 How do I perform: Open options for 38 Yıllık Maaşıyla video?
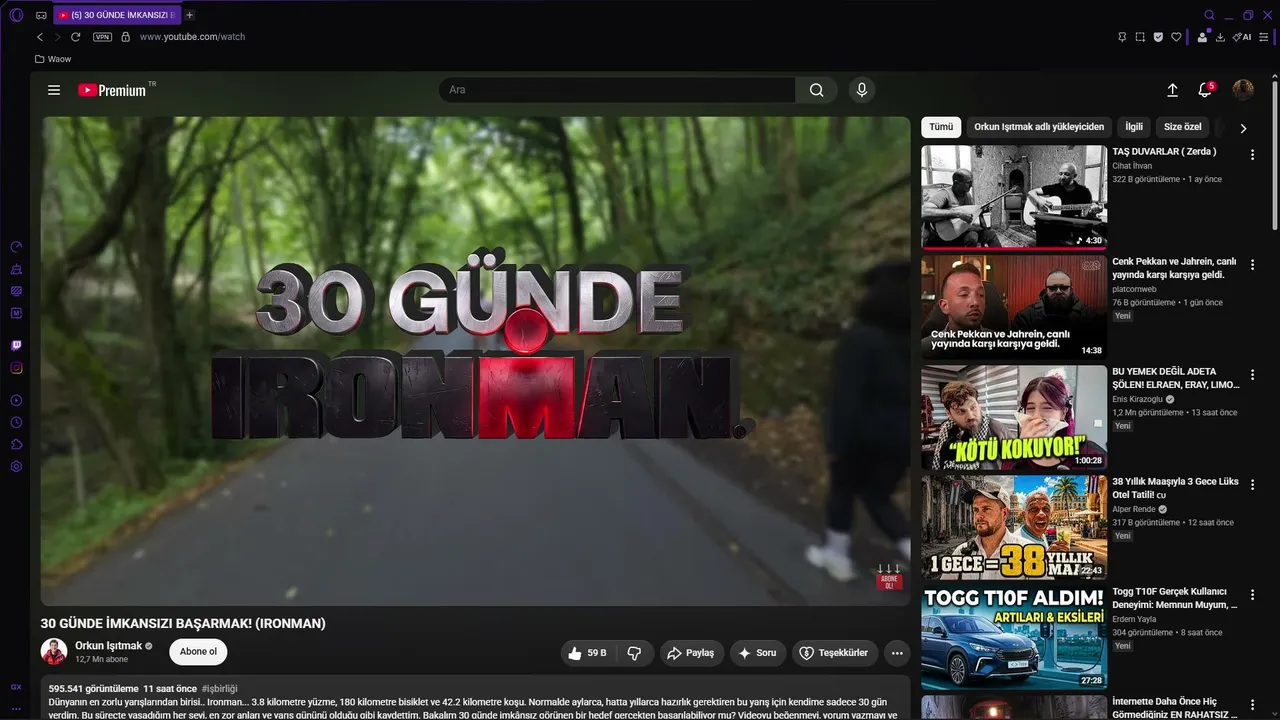[1252, 485]
